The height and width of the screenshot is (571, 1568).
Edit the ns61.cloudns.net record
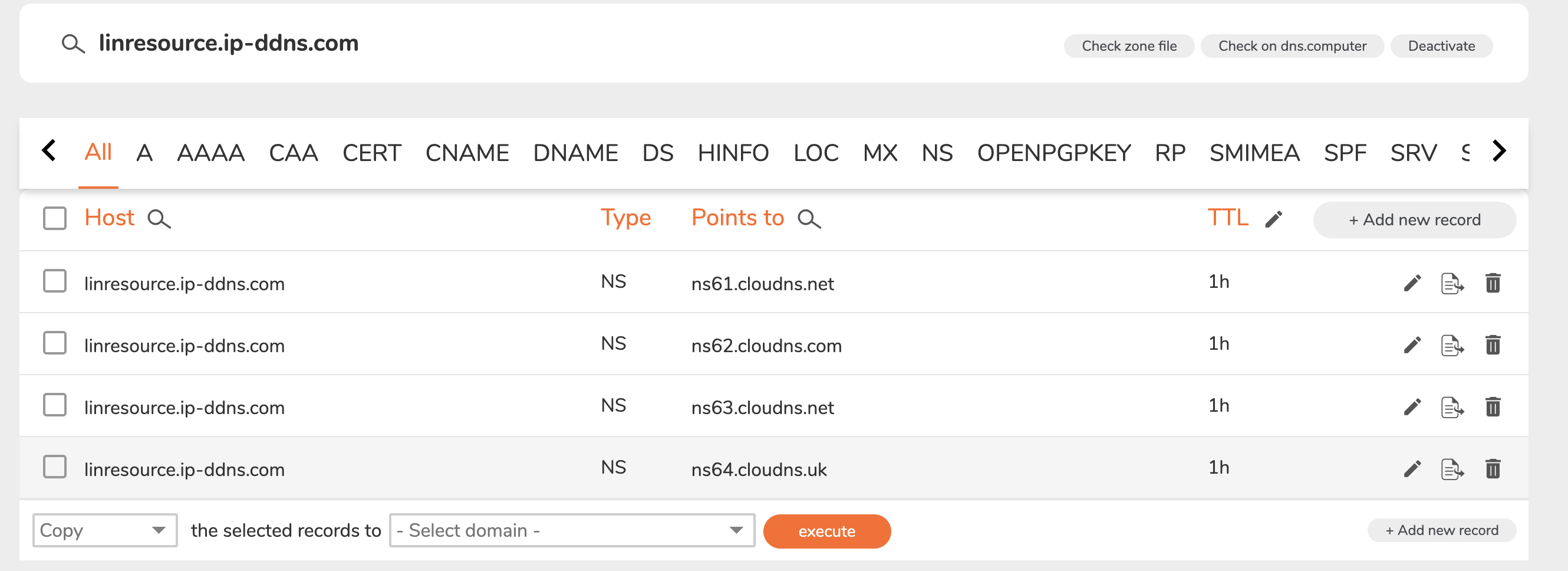(1412, 283)
